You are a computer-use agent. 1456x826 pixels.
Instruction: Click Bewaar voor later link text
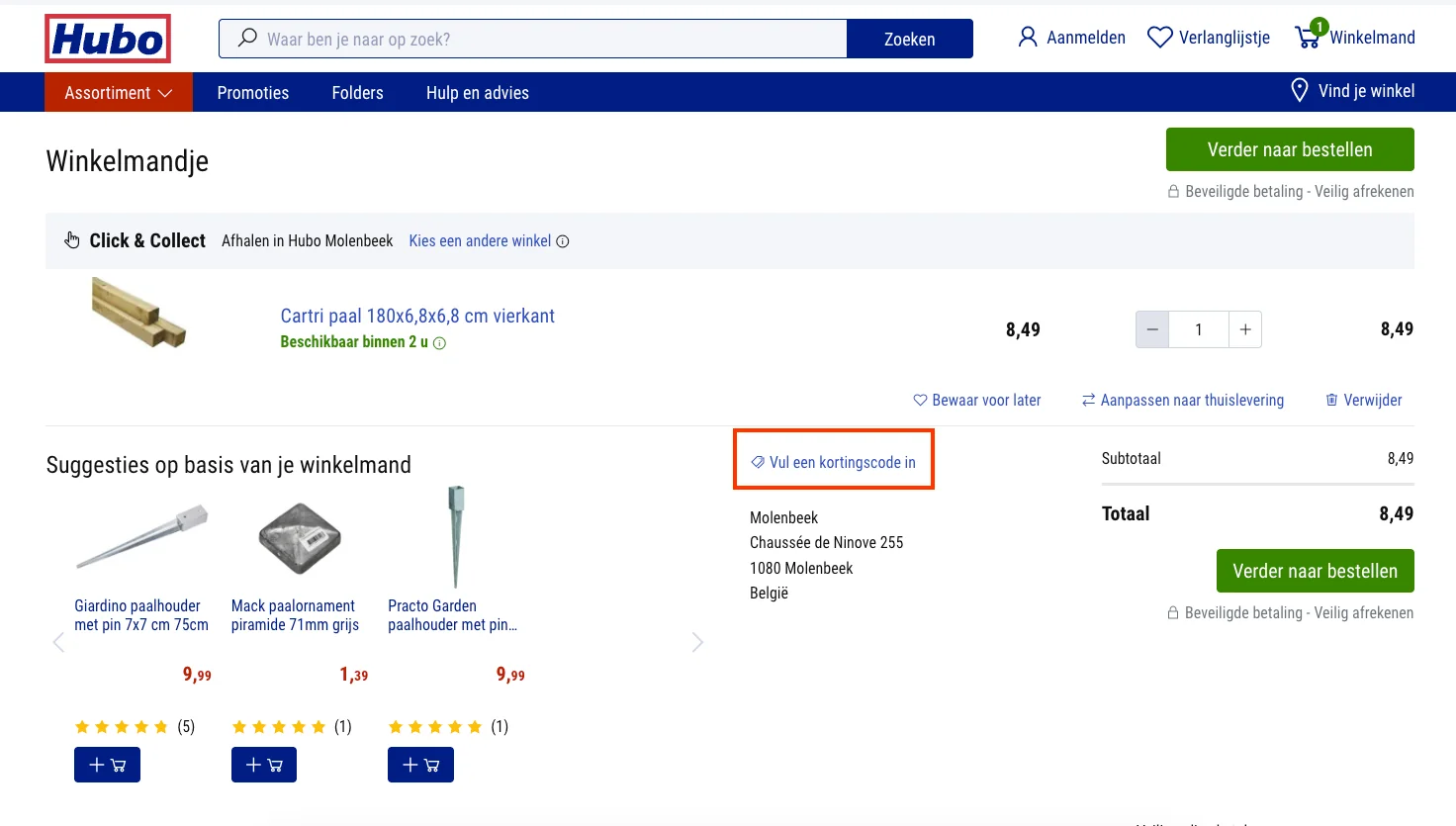[x=986, y=401]
